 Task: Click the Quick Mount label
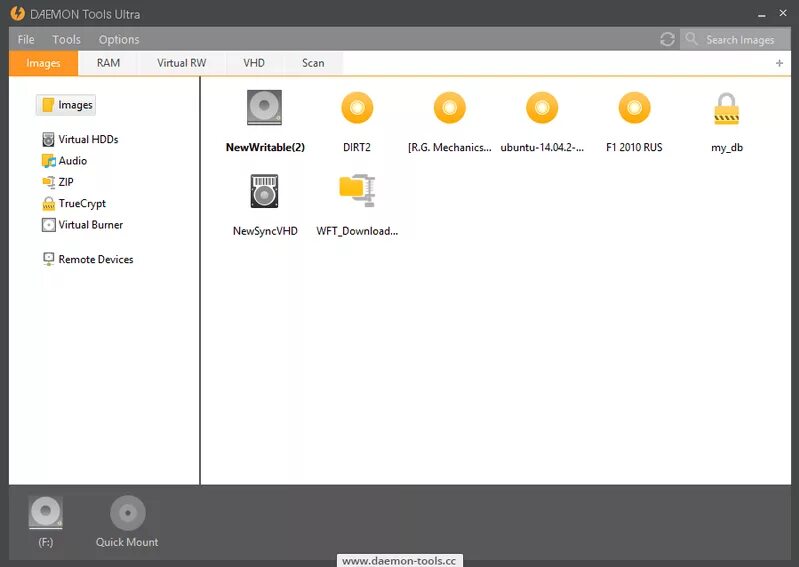click(x=127, y=542)
